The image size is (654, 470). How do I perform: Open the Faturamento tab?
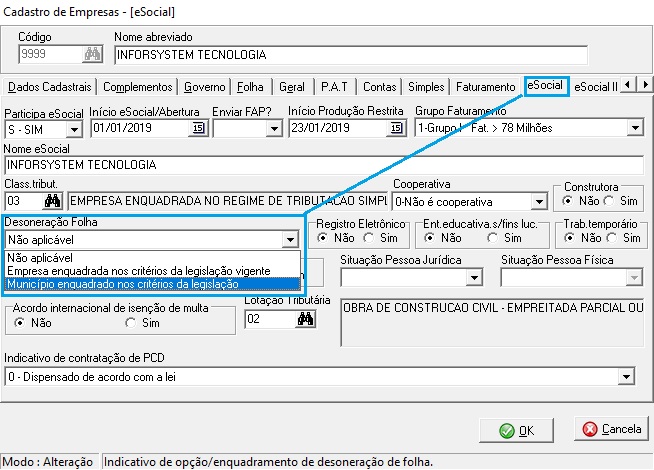coord(485,87)
